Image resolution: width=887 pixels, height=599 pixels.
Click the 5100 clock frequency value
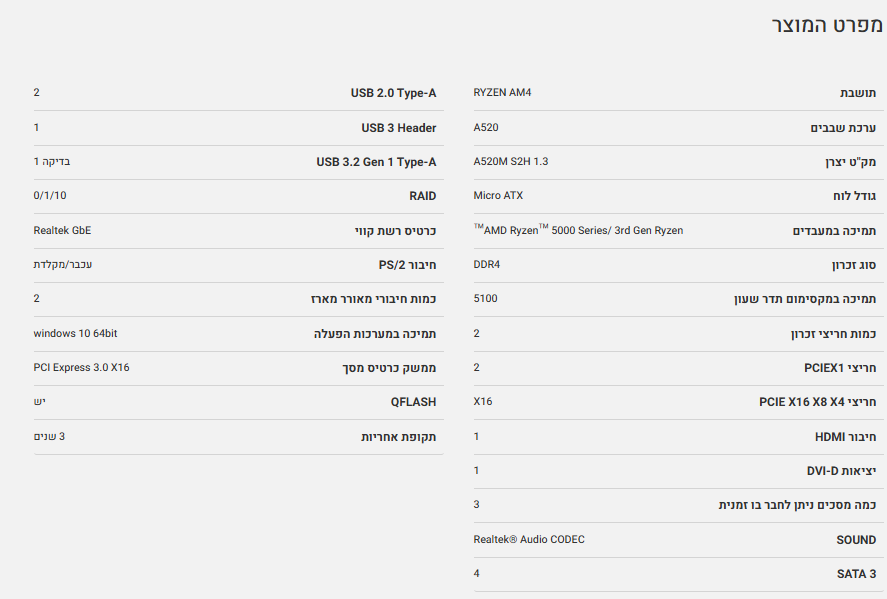point(485,299)
